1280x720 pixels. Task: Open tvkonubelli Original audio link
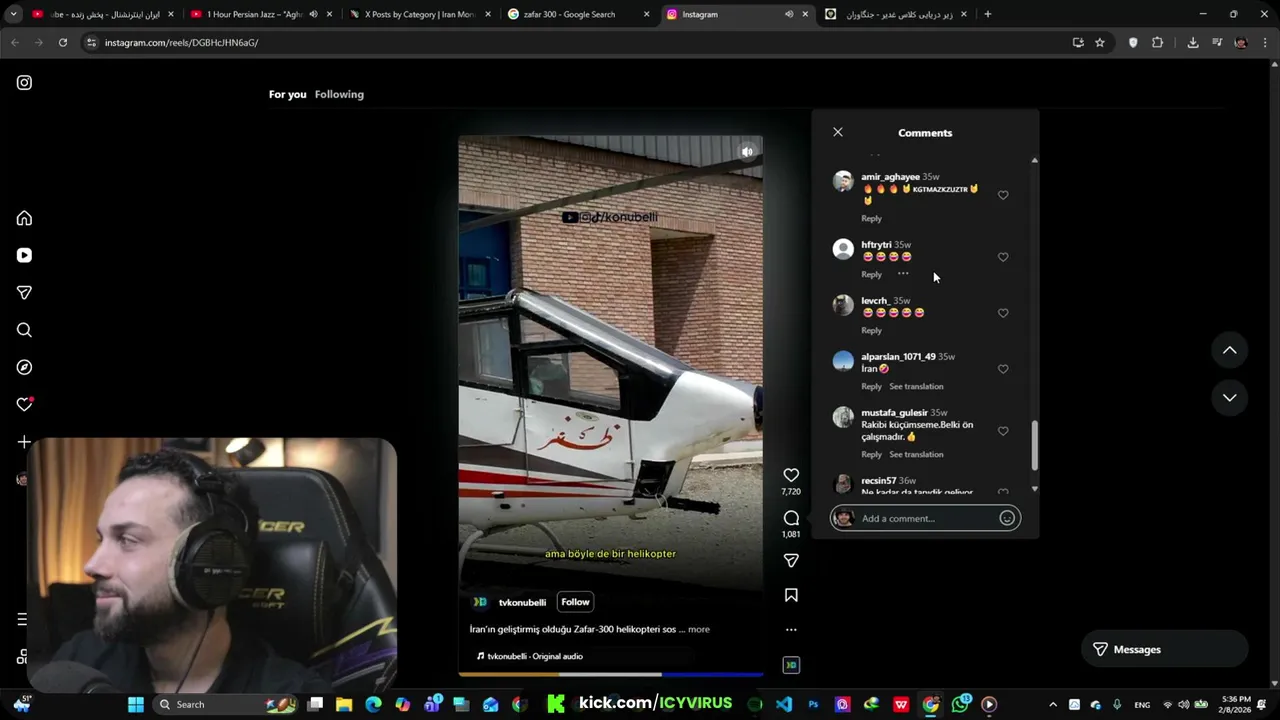535,656
